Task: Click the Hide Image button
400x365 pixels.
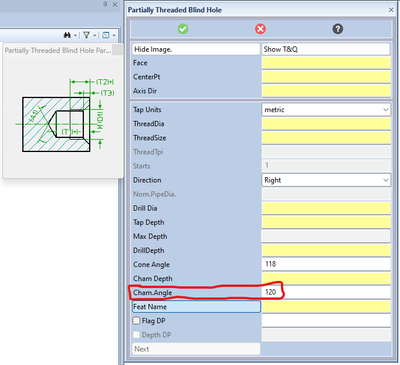Action: pos(196,49)
